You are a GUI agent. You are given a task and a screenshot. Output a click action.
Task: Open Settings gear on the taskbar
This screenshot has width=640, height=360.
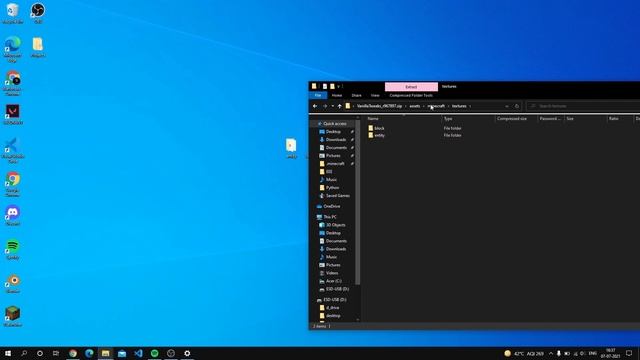(187, 353)
